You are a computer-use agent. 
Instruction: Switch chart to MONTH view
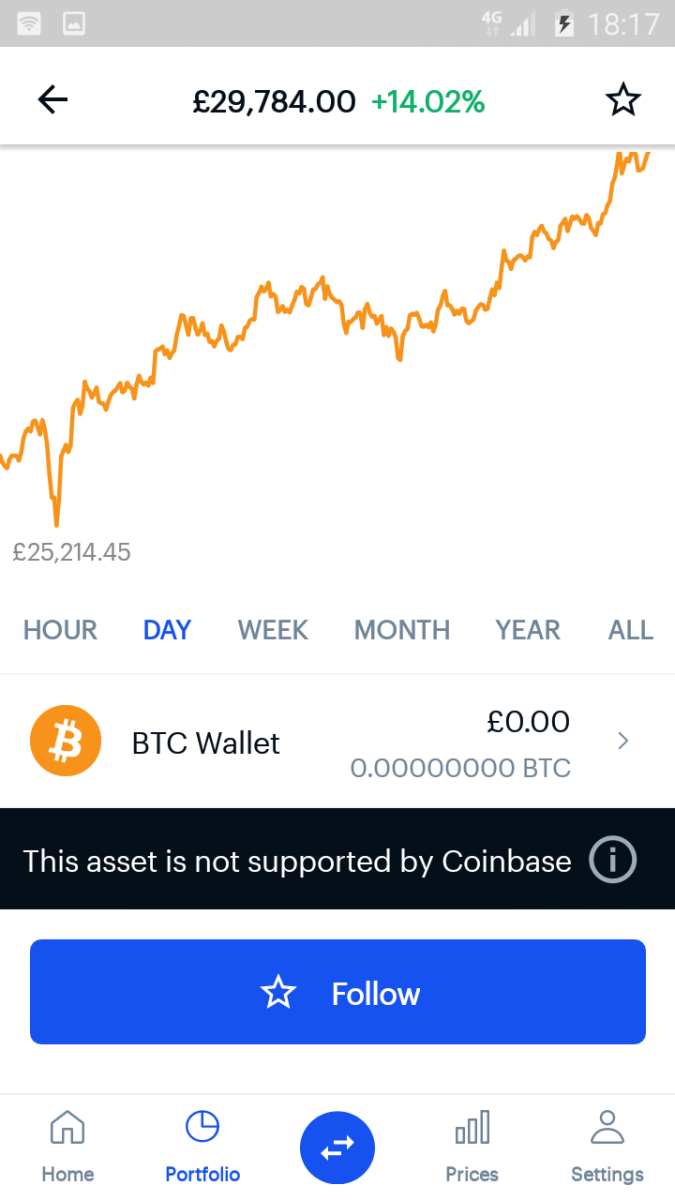click(401, 630)
